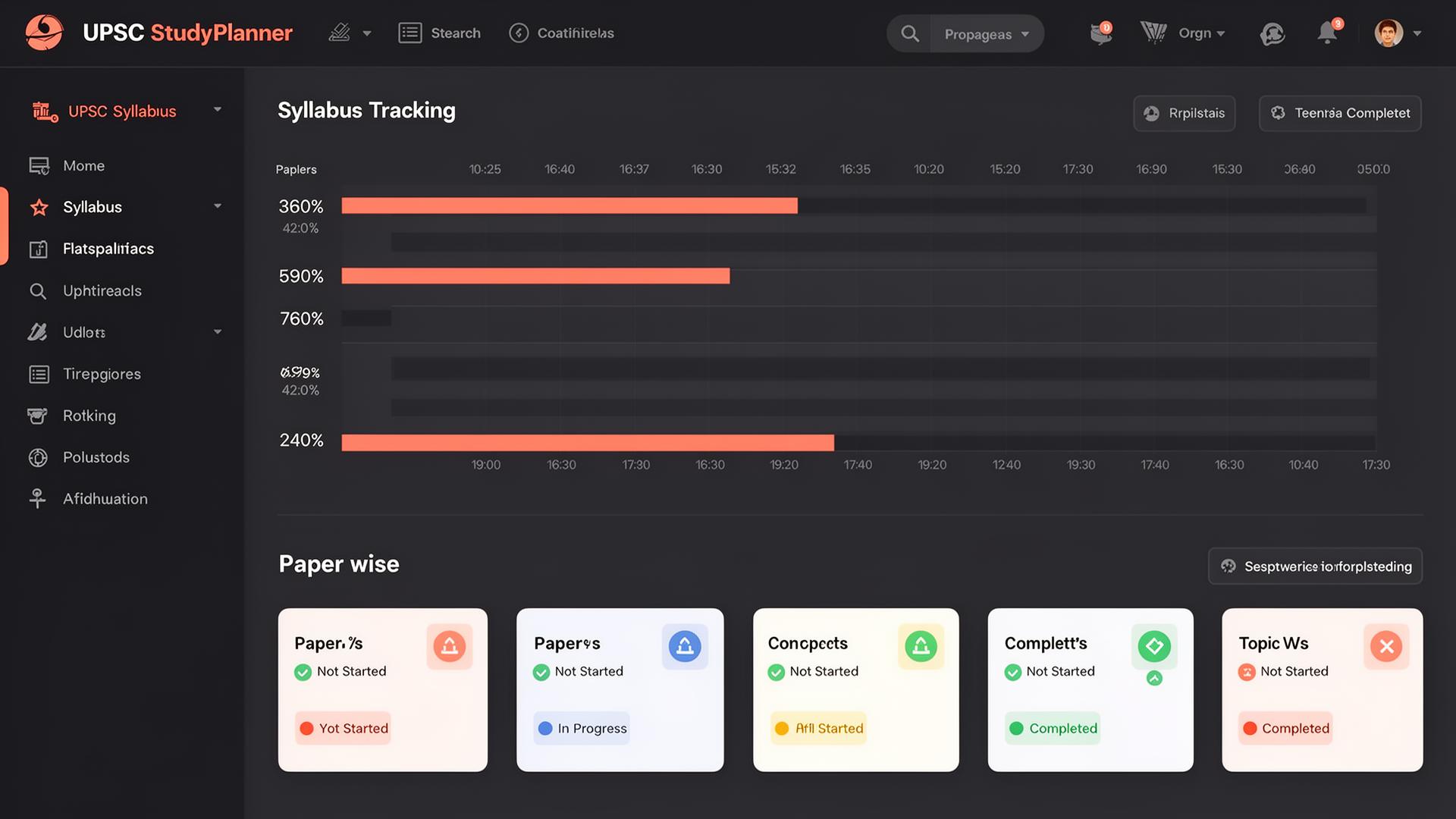The width and height of the screenshot is (1456, 819).
Task: Click the 19:00 time label below the chart
Action: pyautogui.click(x=486, y=465)
